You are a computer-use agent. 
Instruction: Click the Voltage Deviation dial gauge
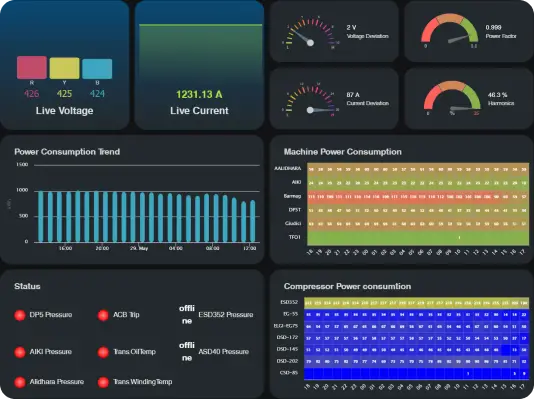(x=311, y=33)
